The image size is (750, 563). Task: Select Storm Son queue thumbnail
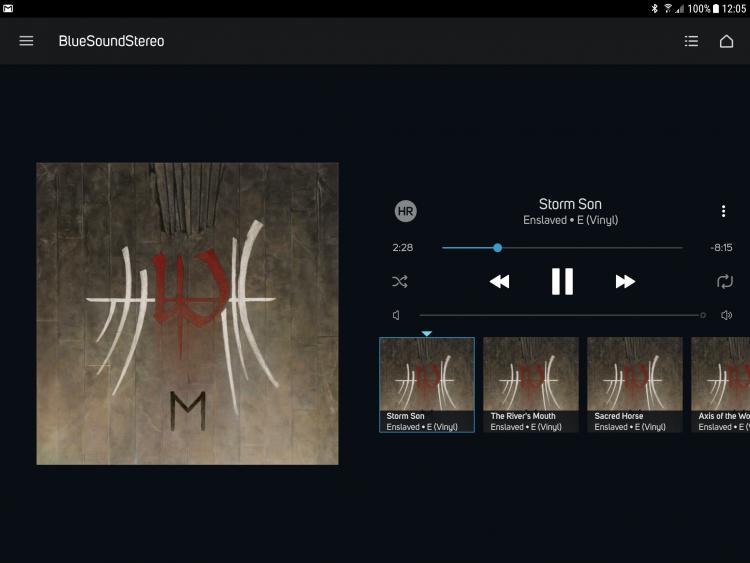pos(427,385)
